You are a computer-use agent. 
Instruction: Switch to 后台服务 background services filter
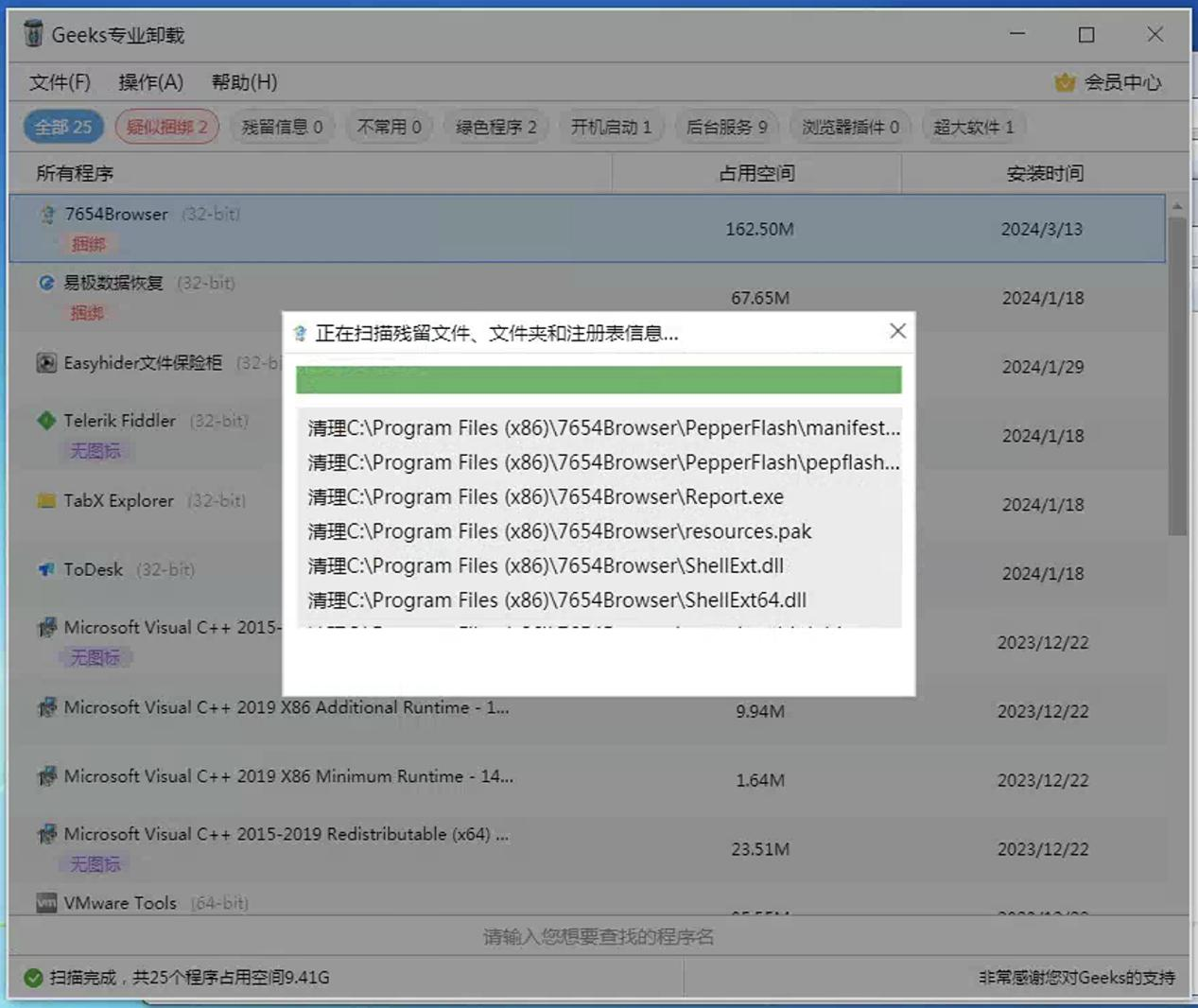click(726, 126)
